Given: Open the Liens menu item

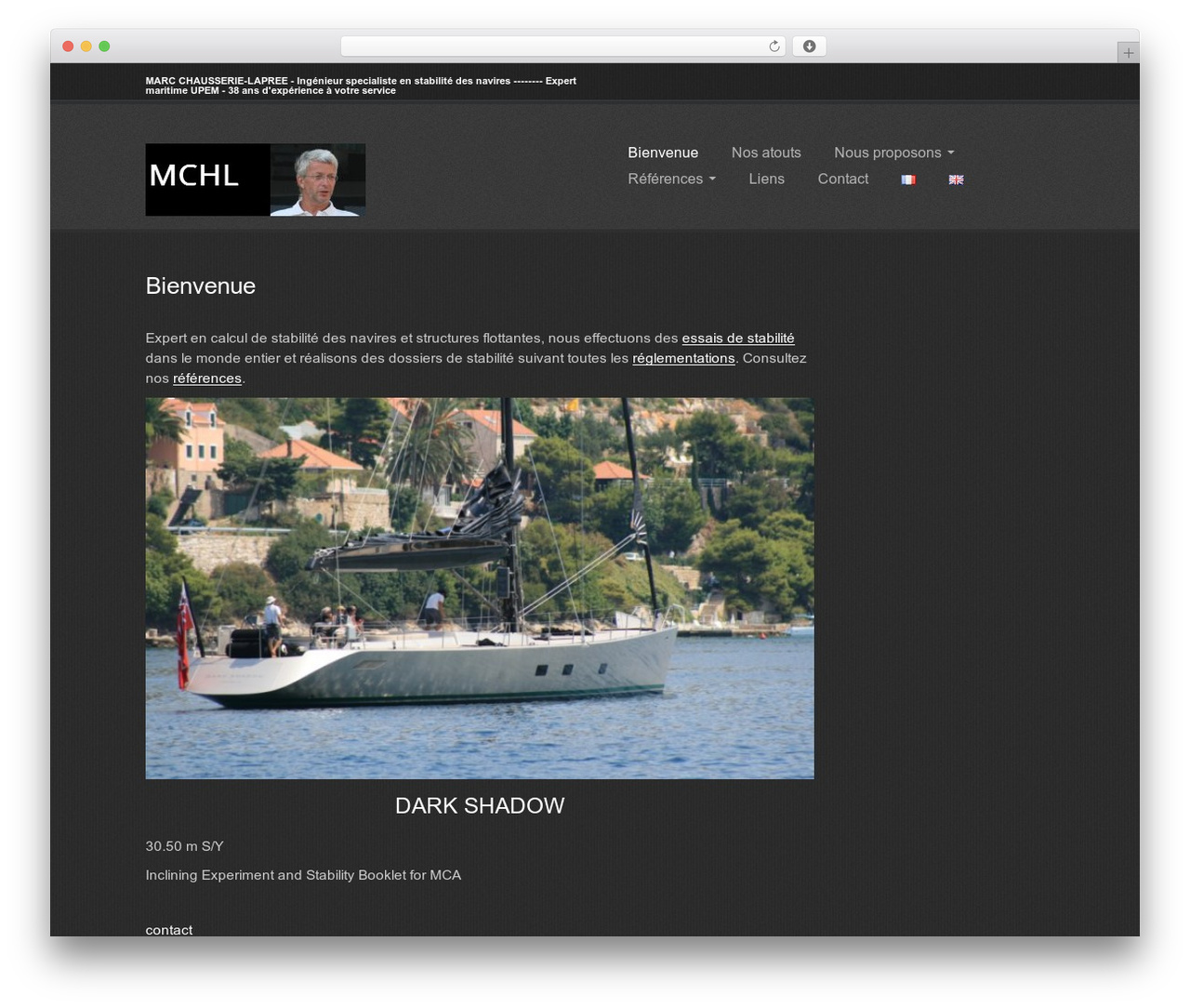Looking at the screenshot, I should point(767,179).
